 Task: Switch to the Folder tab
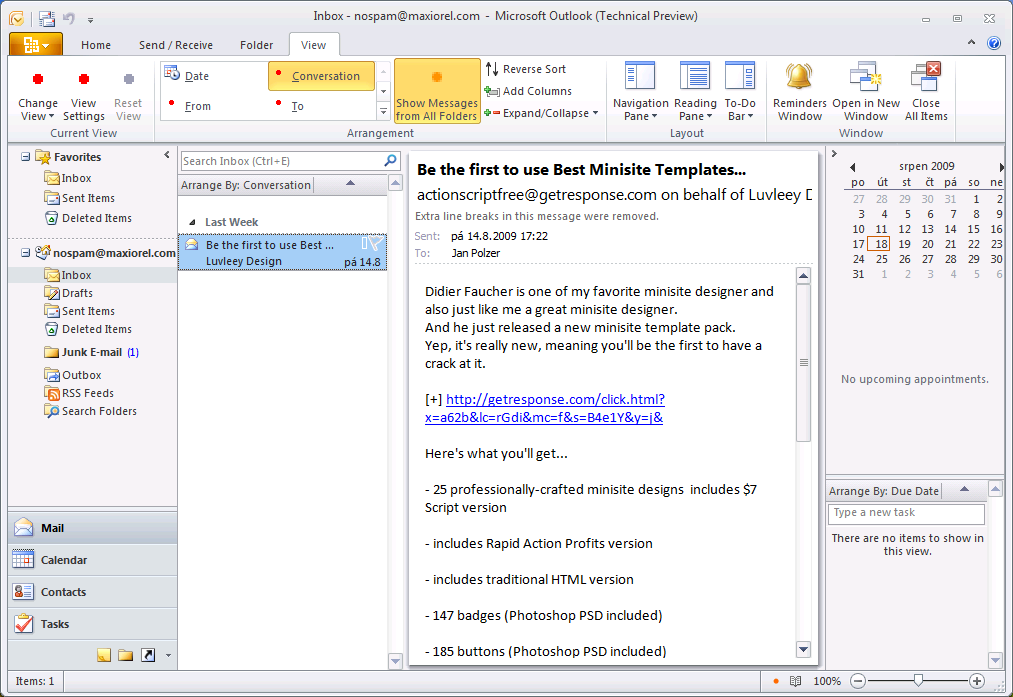pyautogui.click(x=256, y=45)
